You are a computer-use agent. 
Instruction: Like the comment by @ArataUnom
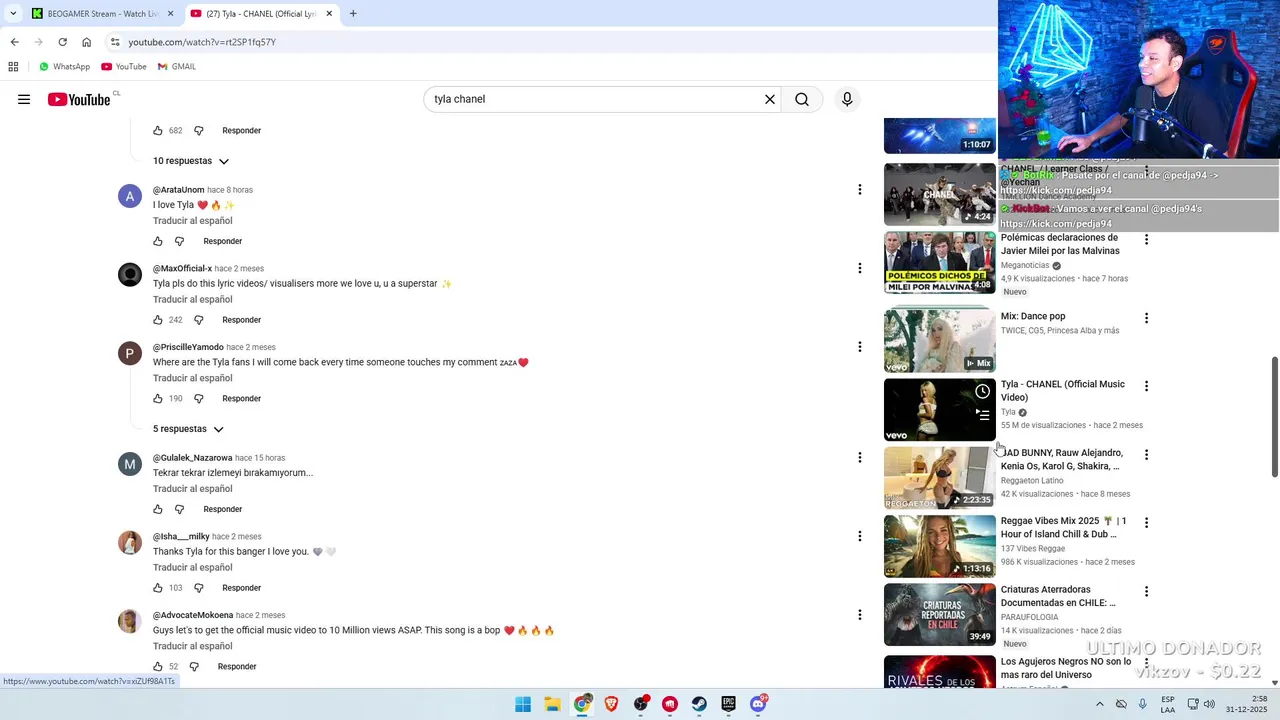click(x=158, y=241)
